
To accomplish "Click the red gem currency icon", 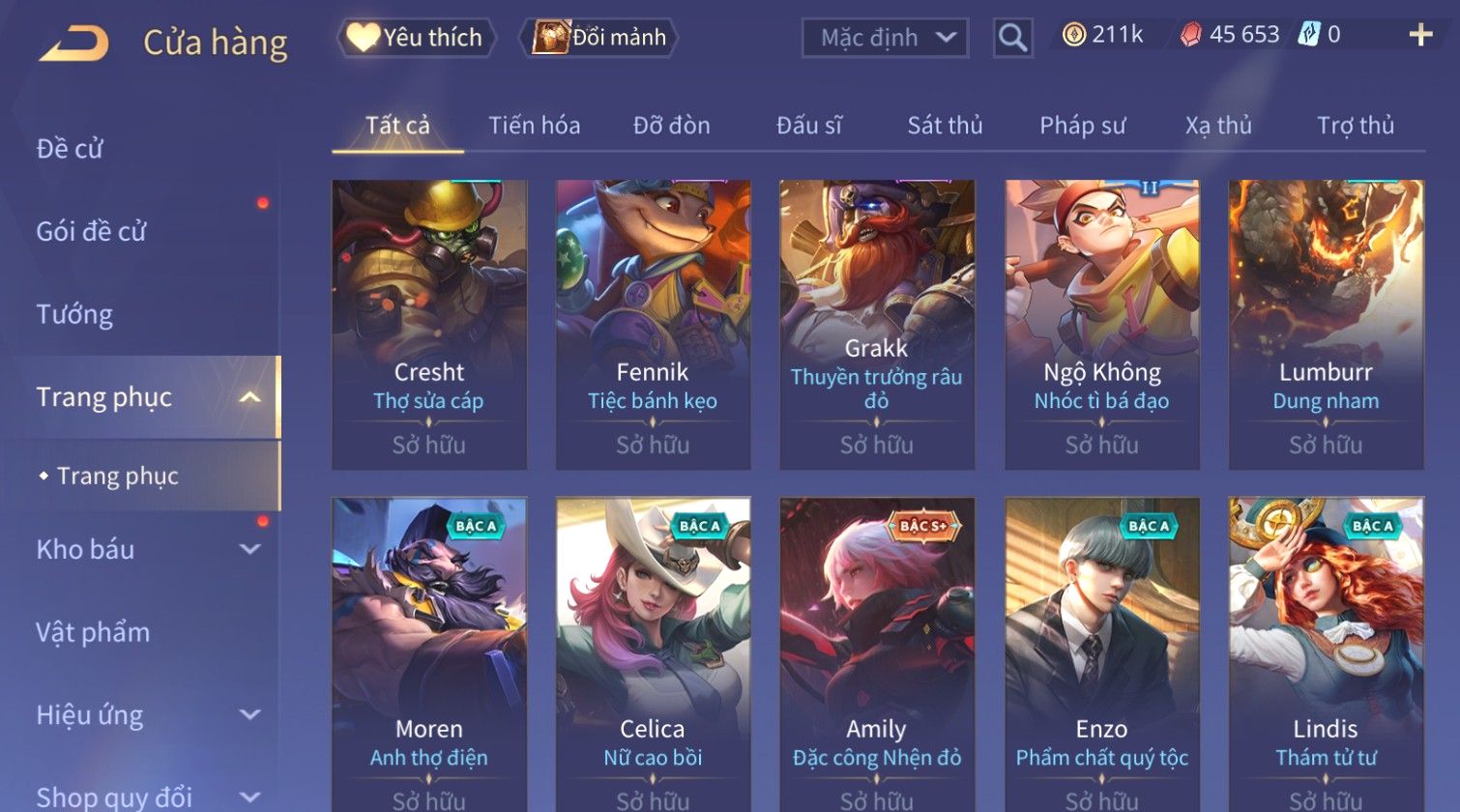I will (x=1190, y=35).
